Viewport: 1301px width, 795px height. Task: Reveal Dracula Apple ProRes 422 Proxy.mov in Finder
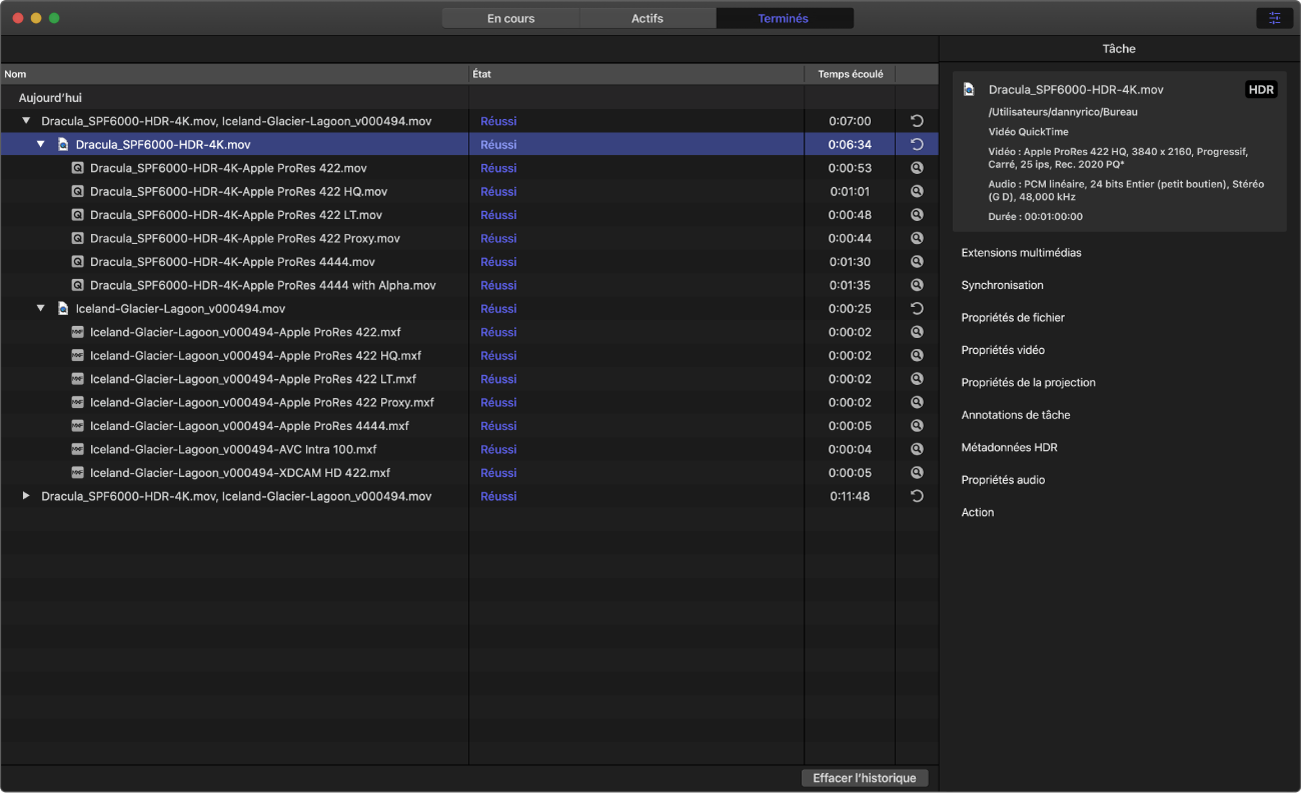pos(916,239)
